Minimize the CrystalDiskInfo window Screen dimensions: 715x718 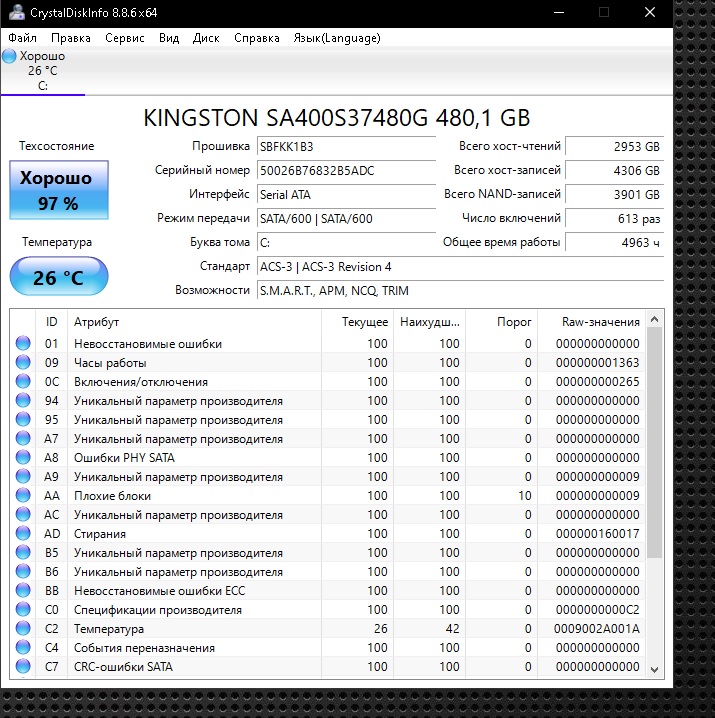point(559,12)
